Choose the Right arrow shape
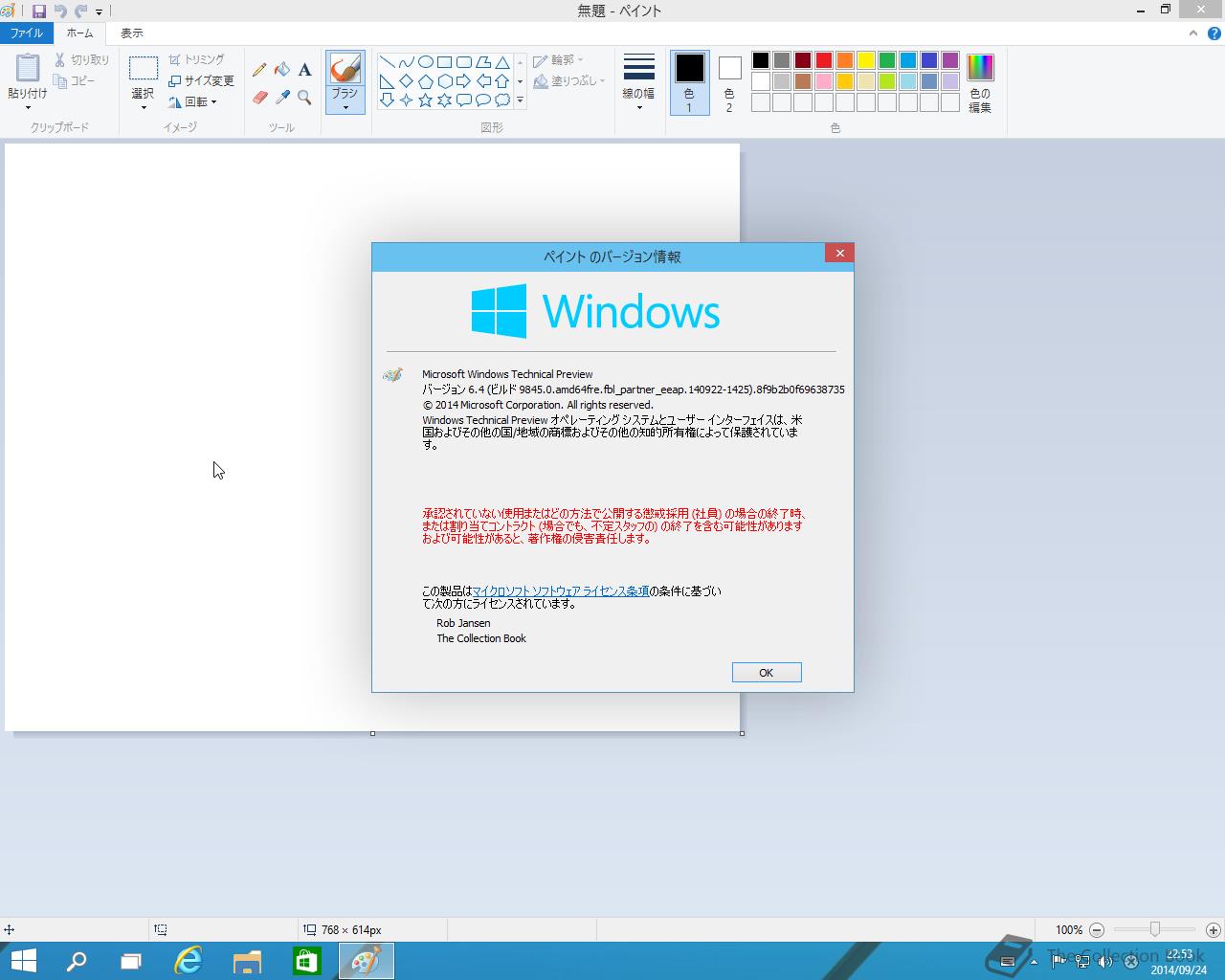This screenshot has height=980, width=1225. 464,81
